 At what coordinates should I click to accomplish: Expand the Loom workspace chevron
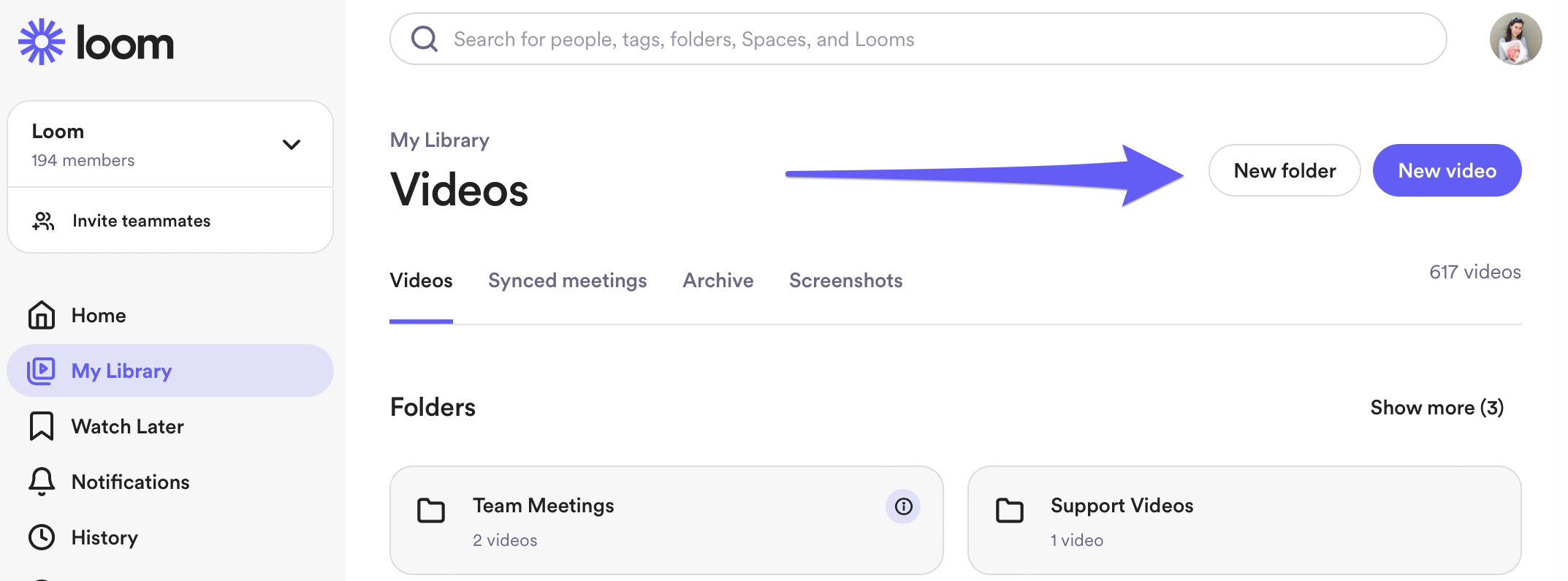[x=292, y=145]
